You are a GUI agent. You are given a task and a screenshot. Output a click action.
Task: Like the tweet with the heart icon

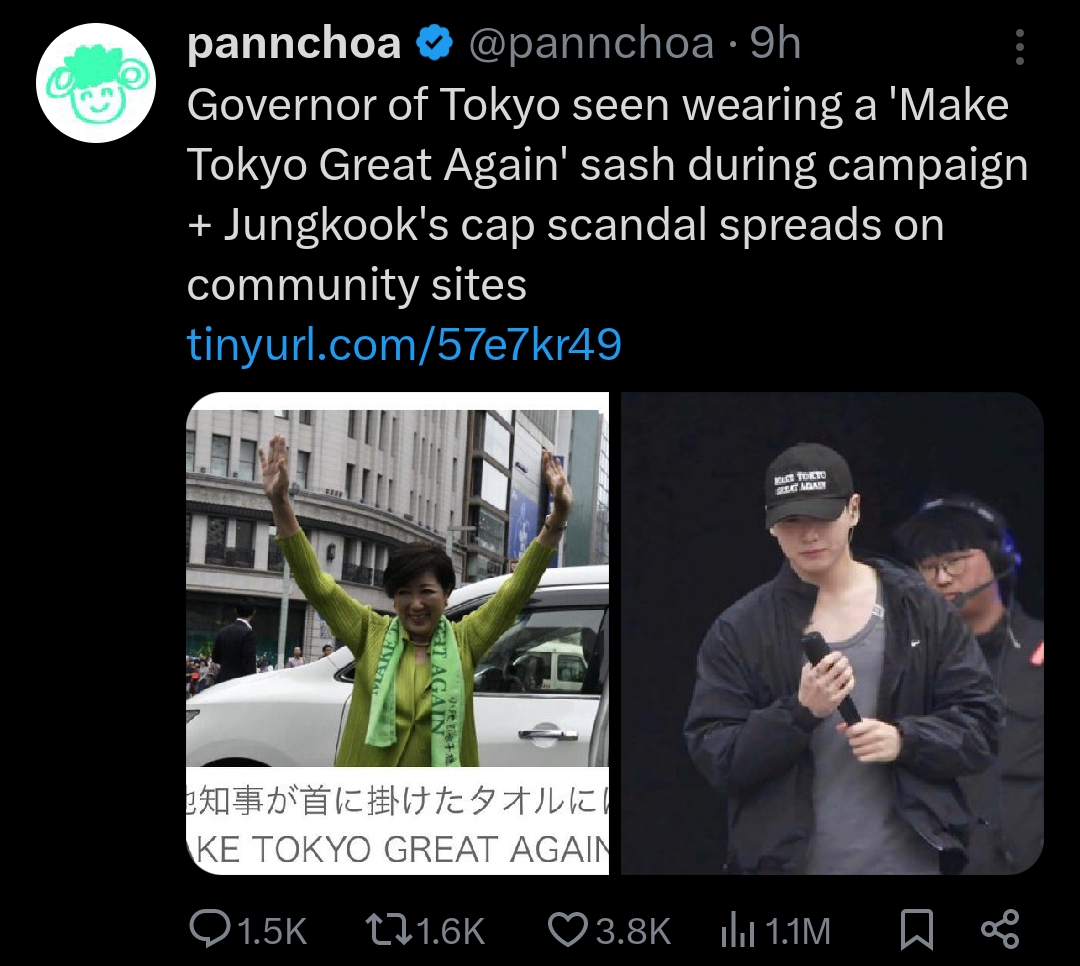click(568, 929)
